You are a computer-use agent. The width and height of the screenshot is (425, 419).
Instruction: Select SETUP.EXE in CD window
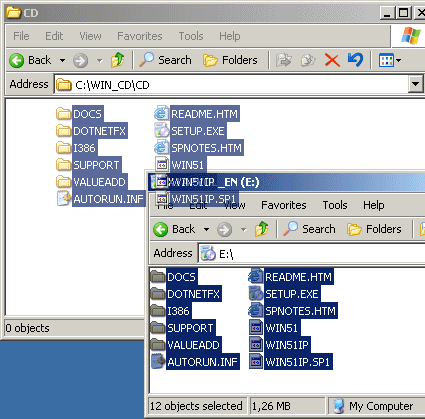point(190,131)
